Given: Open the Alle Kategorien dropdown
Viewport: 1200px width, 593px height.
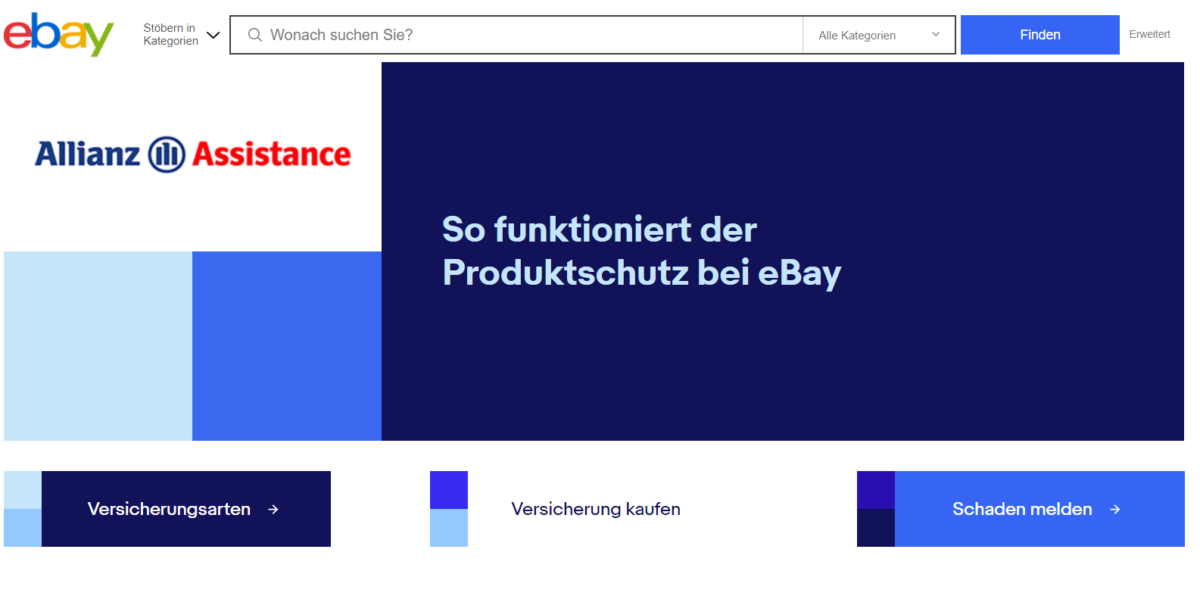Looking at the screenshot, I should click(879, 35).
